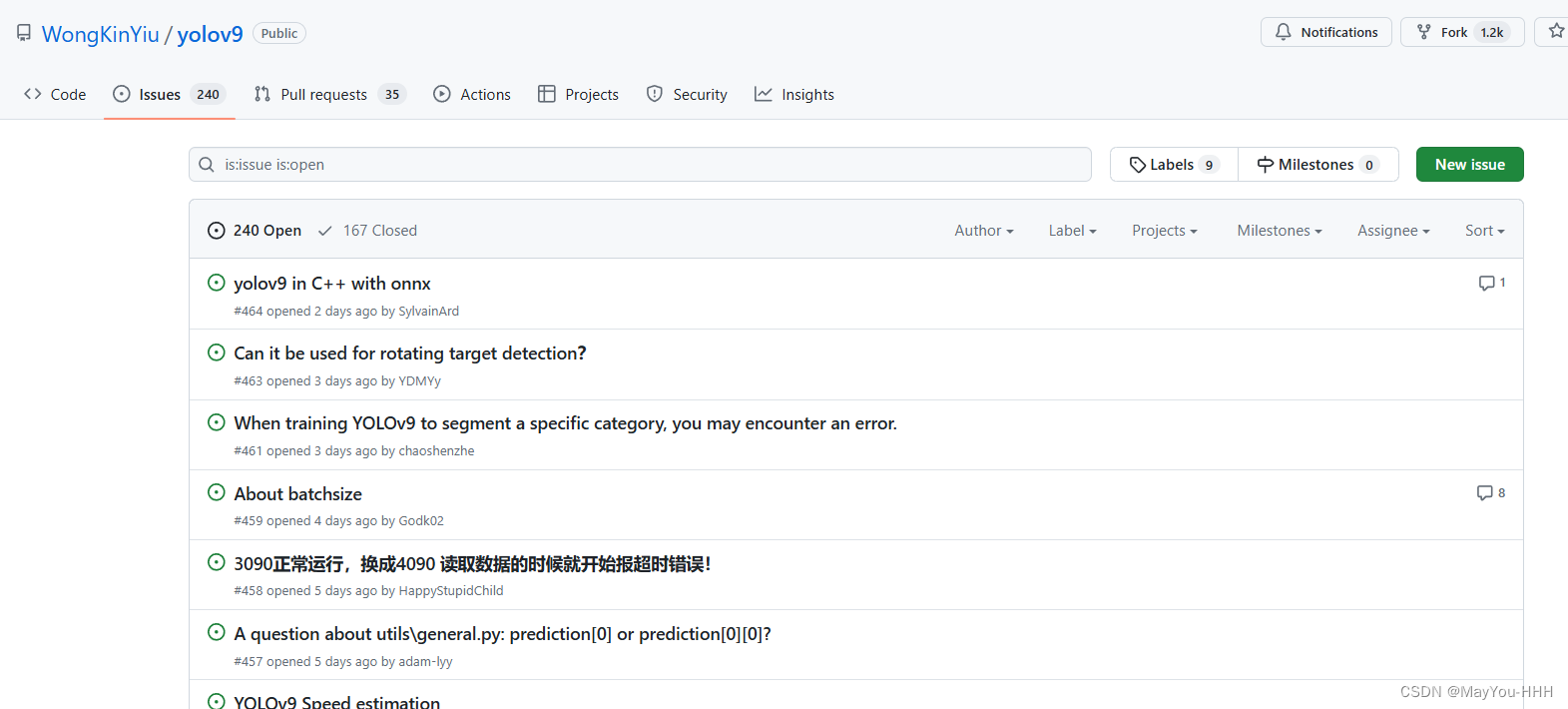Expand the Assignee filter dropdown
The image size is (1568, 709).
click(1393, 231)
